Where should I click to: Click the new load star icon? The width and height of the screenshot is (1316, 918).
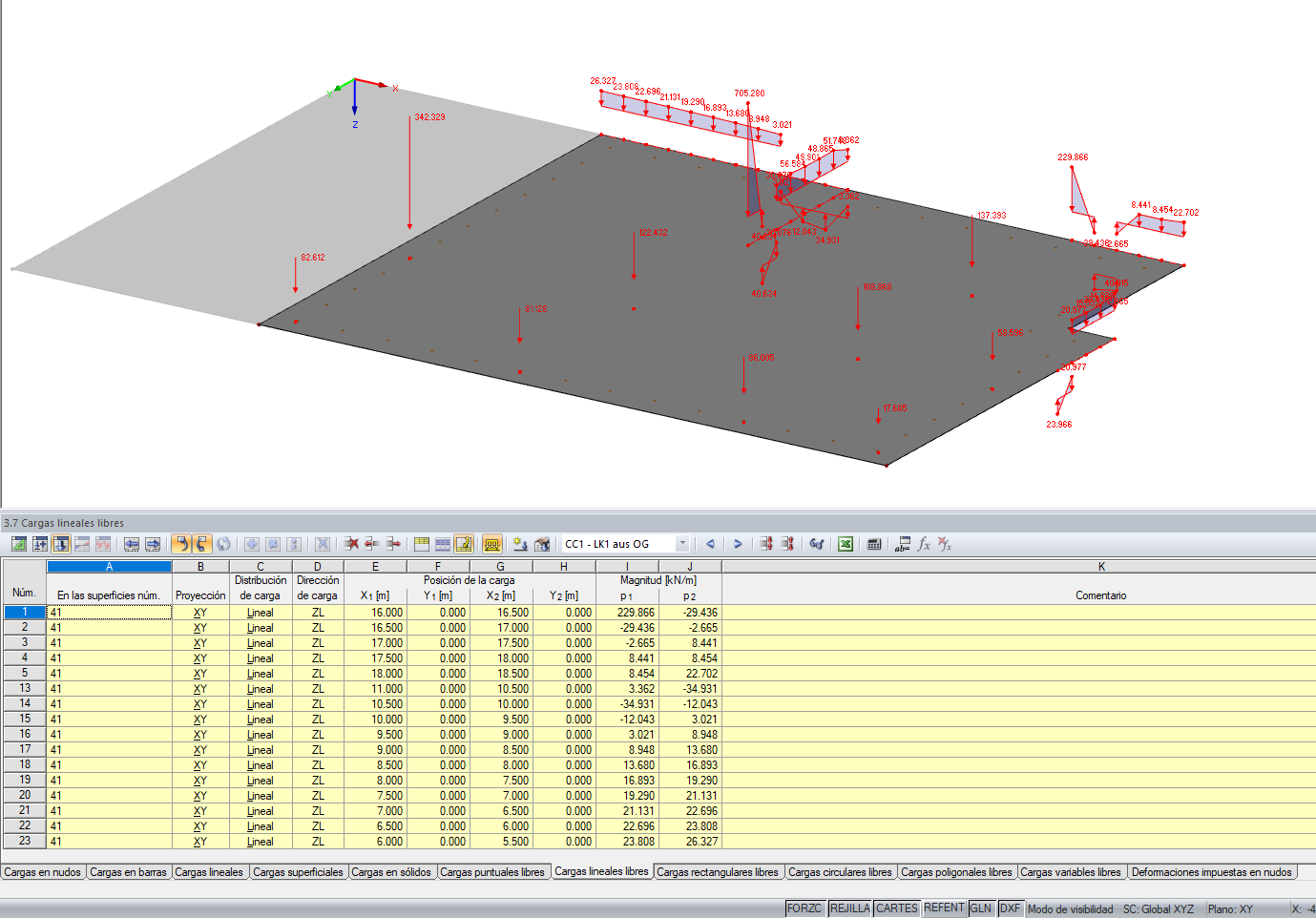point(520,544)
